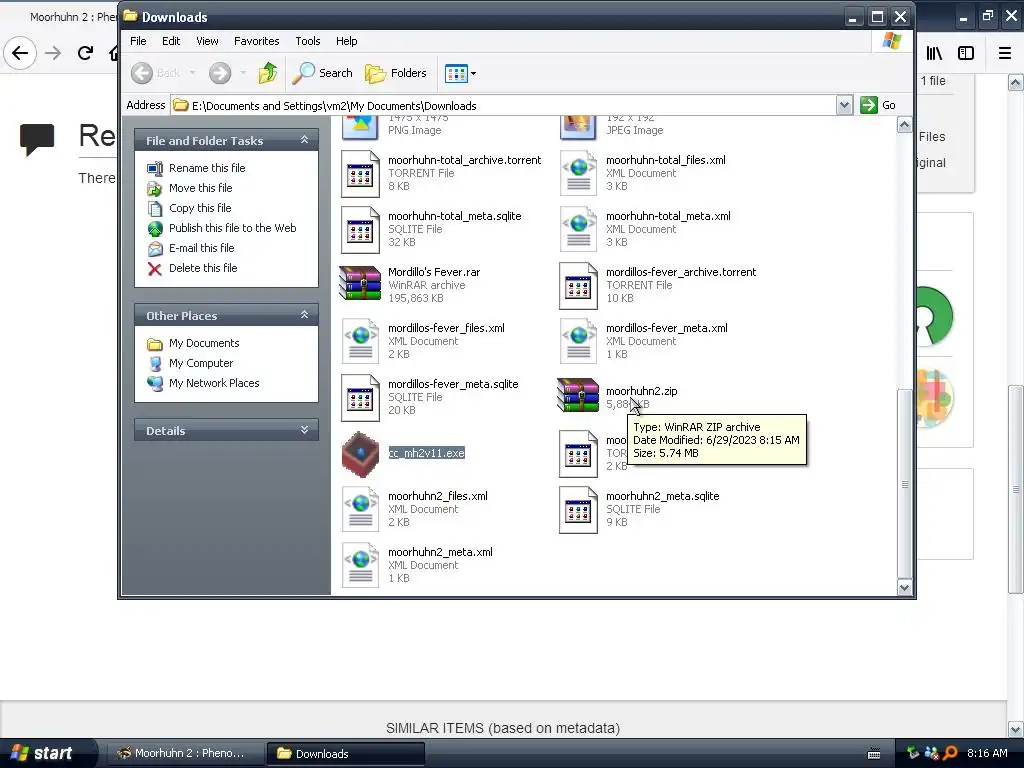Click the on-screen keyboard tray icon
1024x768 pixels.
coord(874,754)
